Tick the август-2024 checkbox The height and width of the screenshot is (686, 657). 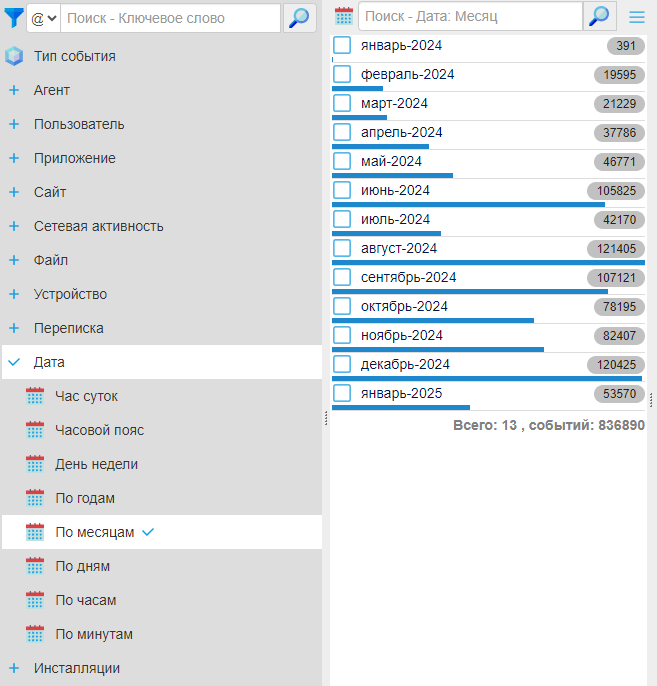tap(342, 248)
